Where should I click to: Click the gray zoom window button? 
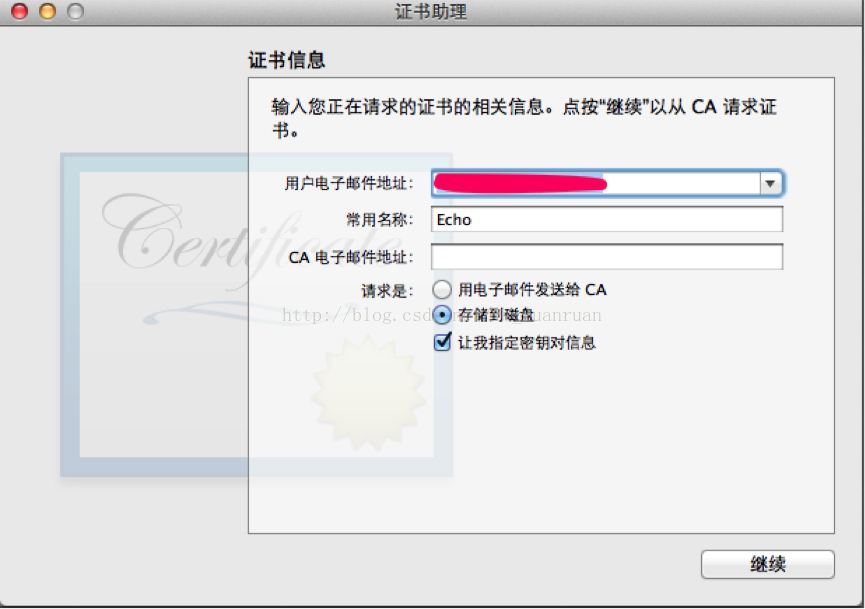(x=76, y=11)
